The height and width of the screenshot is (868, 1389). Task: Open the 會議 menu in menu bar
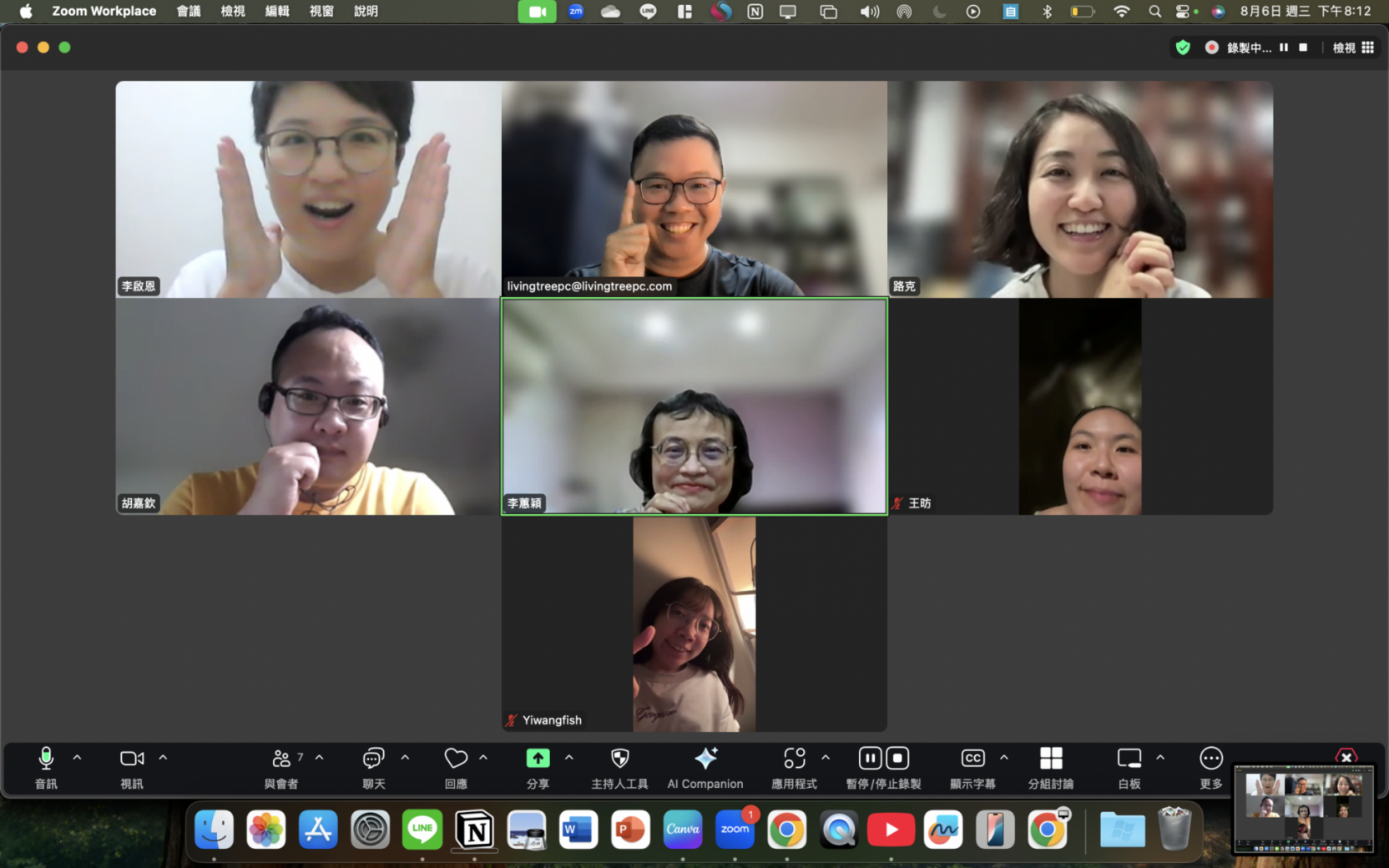point(189,11)
